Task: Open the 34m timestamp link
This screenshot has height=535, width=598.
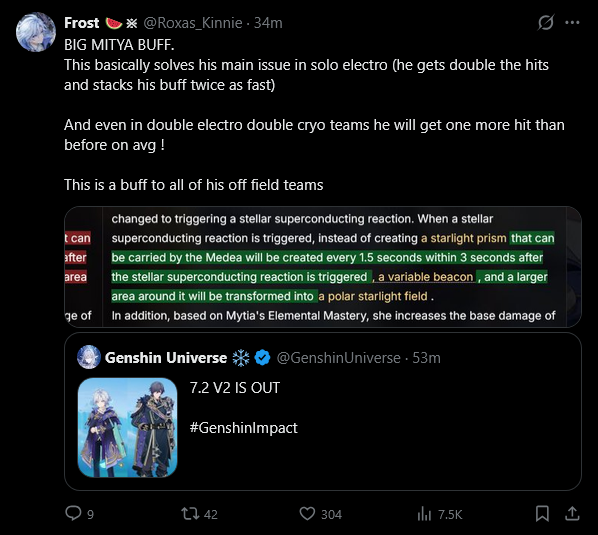Action: (268, 23)
